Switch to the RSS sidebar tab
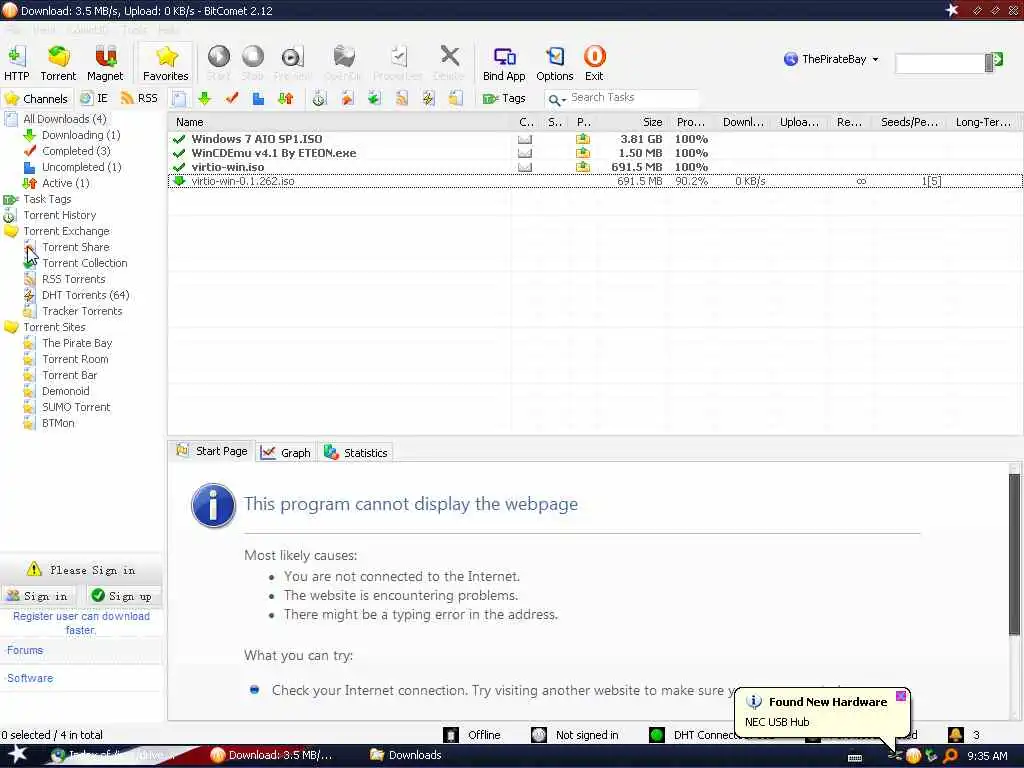 tap(140, 99)
